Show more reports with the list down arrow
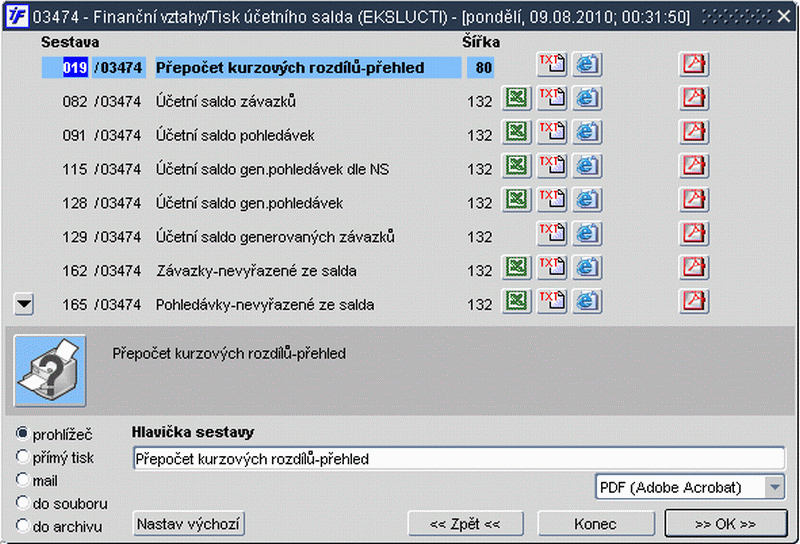 point(23,304)
